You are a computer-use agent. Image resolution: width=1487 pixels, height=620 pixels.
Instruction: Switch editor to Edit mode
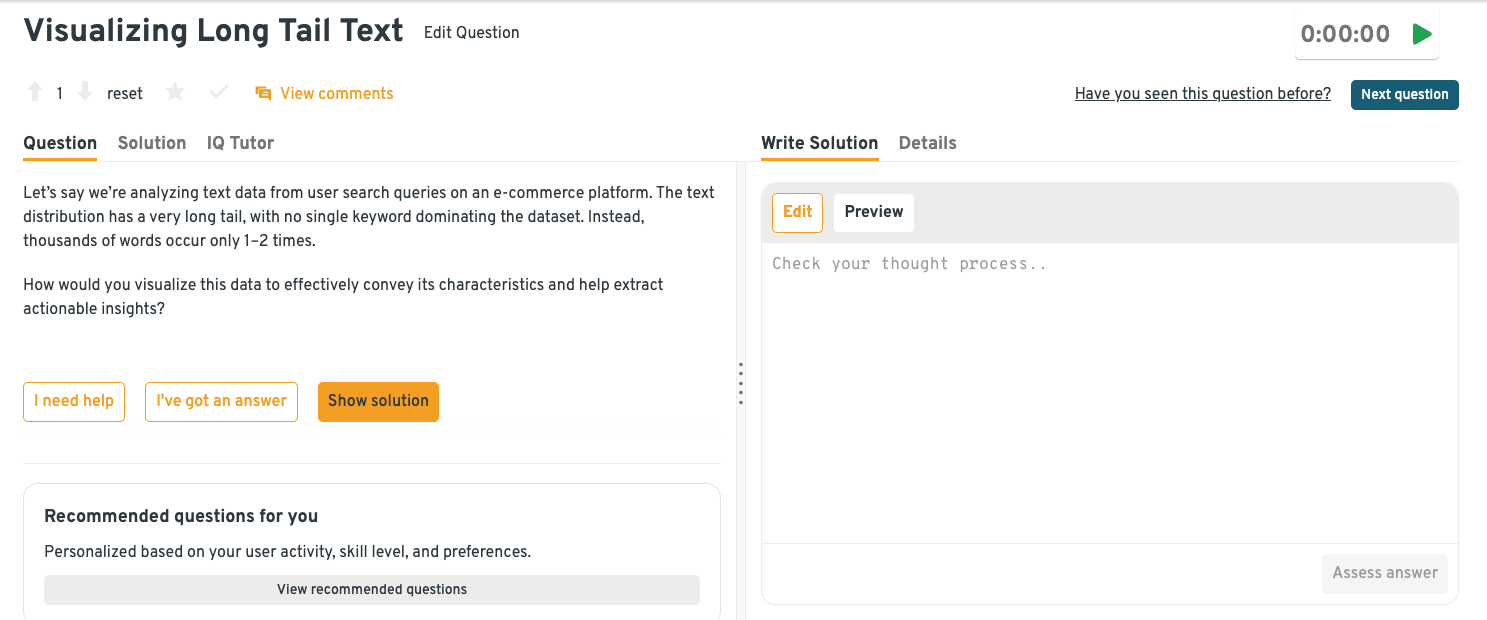click(797, 212)
